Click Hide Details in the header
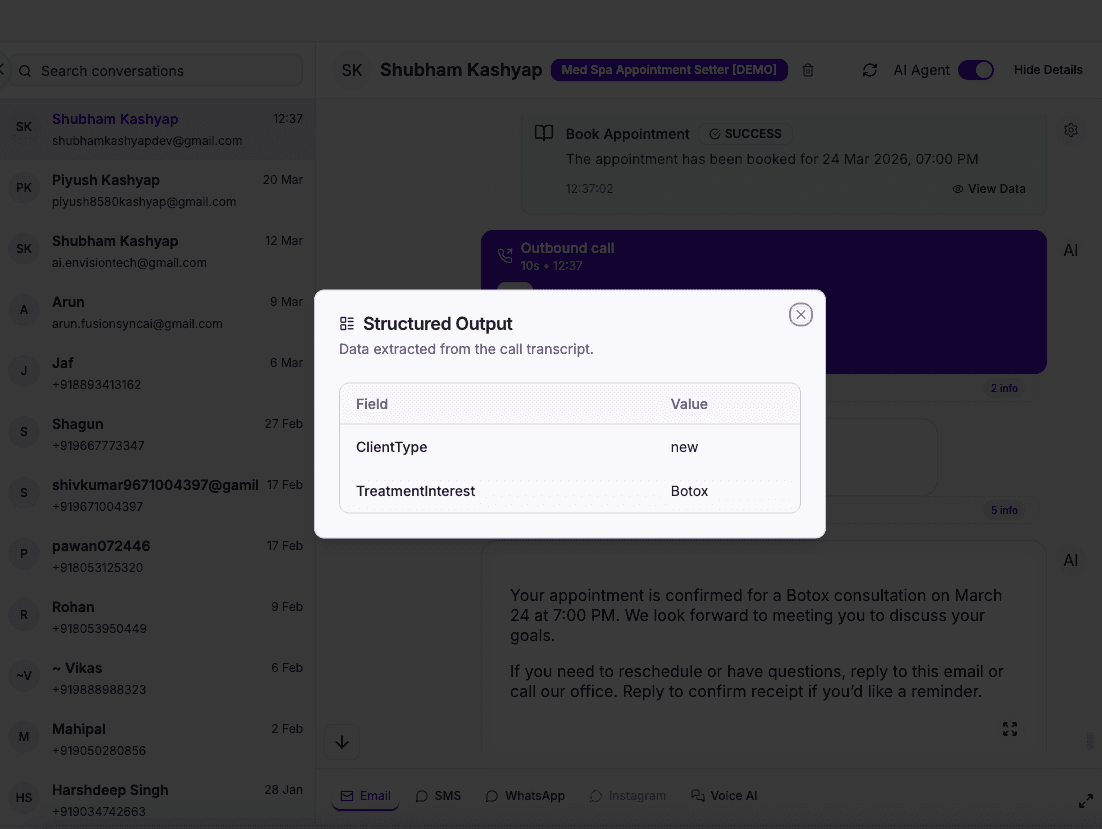This screenshot has width=1102, height=829. coord(1048,70)
